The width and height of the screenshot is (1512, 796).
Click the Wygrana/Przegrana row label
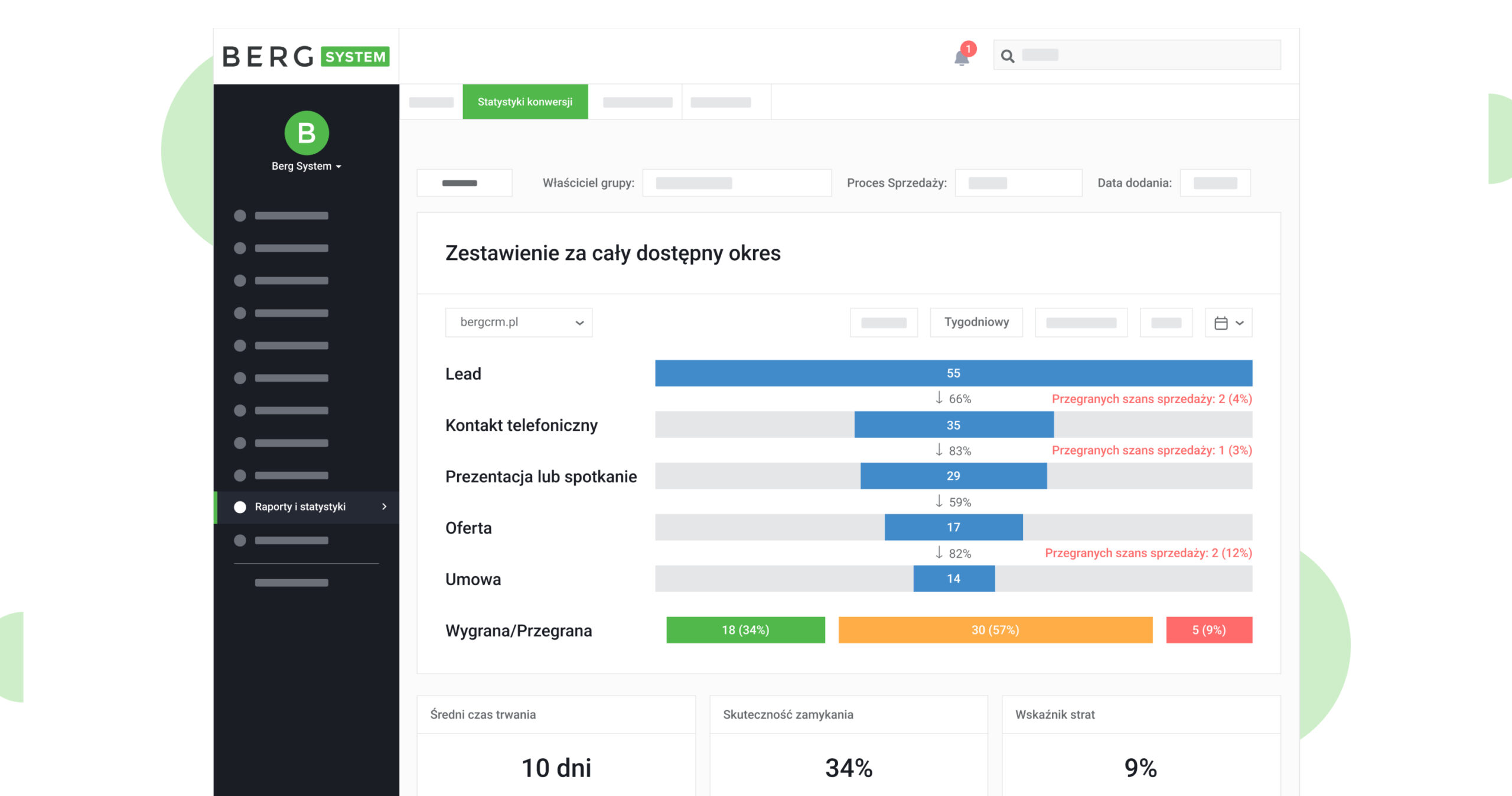[519, 631]
